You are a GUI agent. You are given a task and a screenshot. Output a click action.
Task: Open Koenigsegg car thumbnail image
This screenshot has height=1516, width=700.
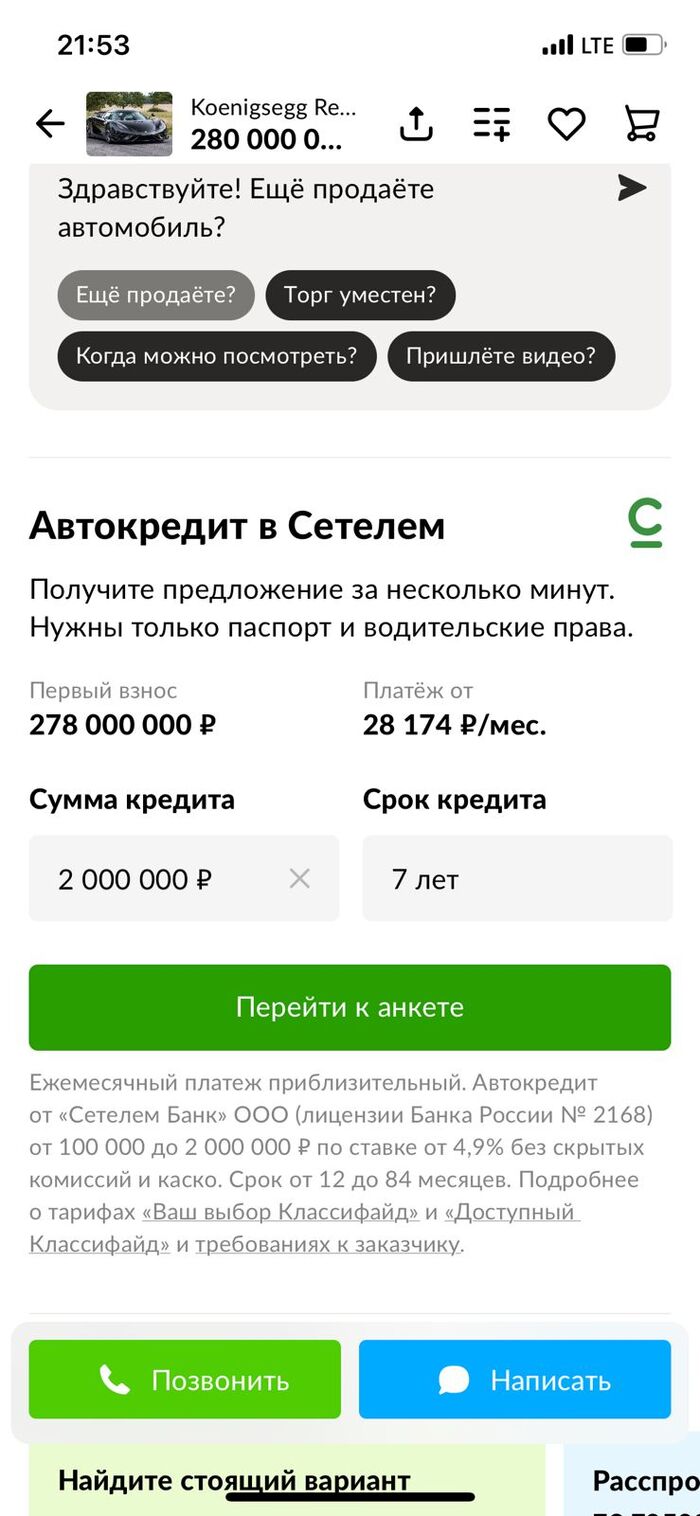(x=129, y=124)
